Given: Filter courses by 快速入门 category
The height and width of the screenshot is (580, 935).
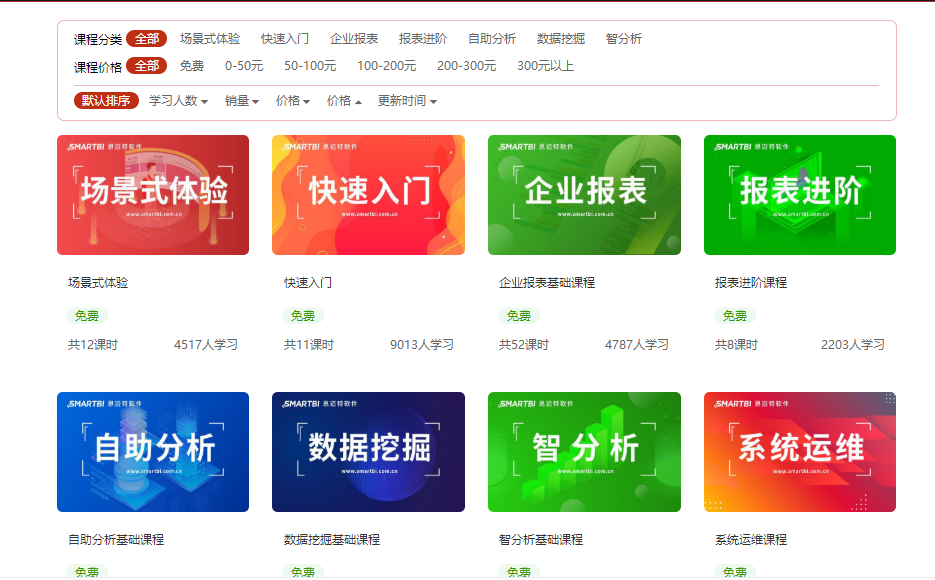Looking at the screenshot, I should [x=285, y=39].
